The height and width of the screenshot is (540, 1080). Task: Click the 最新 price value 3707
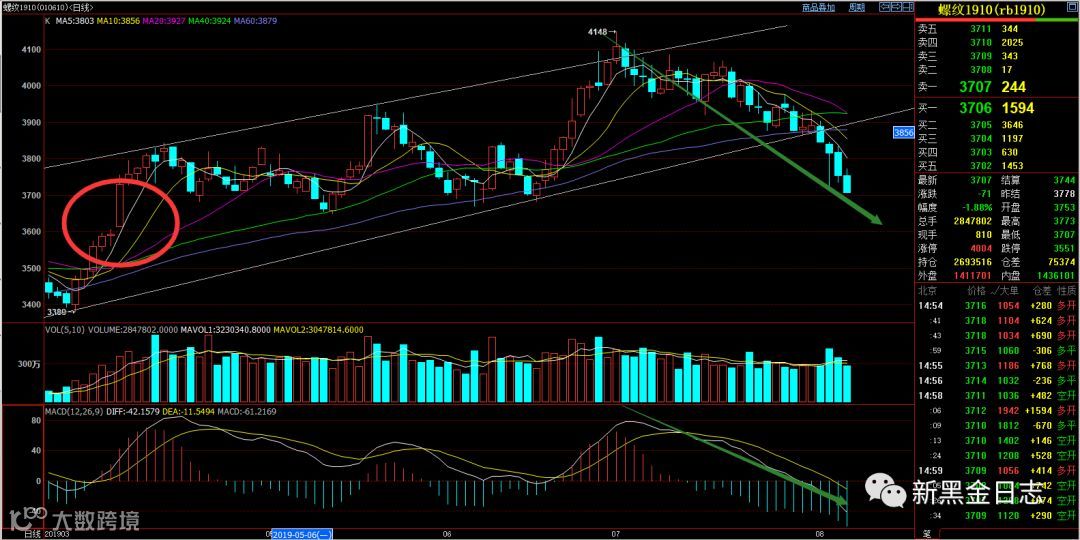(981, 180)
